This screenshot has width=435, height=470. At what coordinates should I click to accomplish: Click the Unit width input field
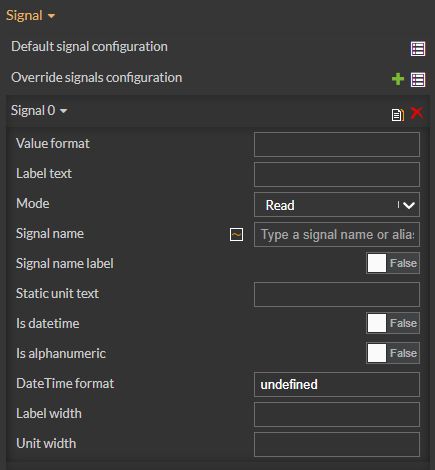(337, 444)
